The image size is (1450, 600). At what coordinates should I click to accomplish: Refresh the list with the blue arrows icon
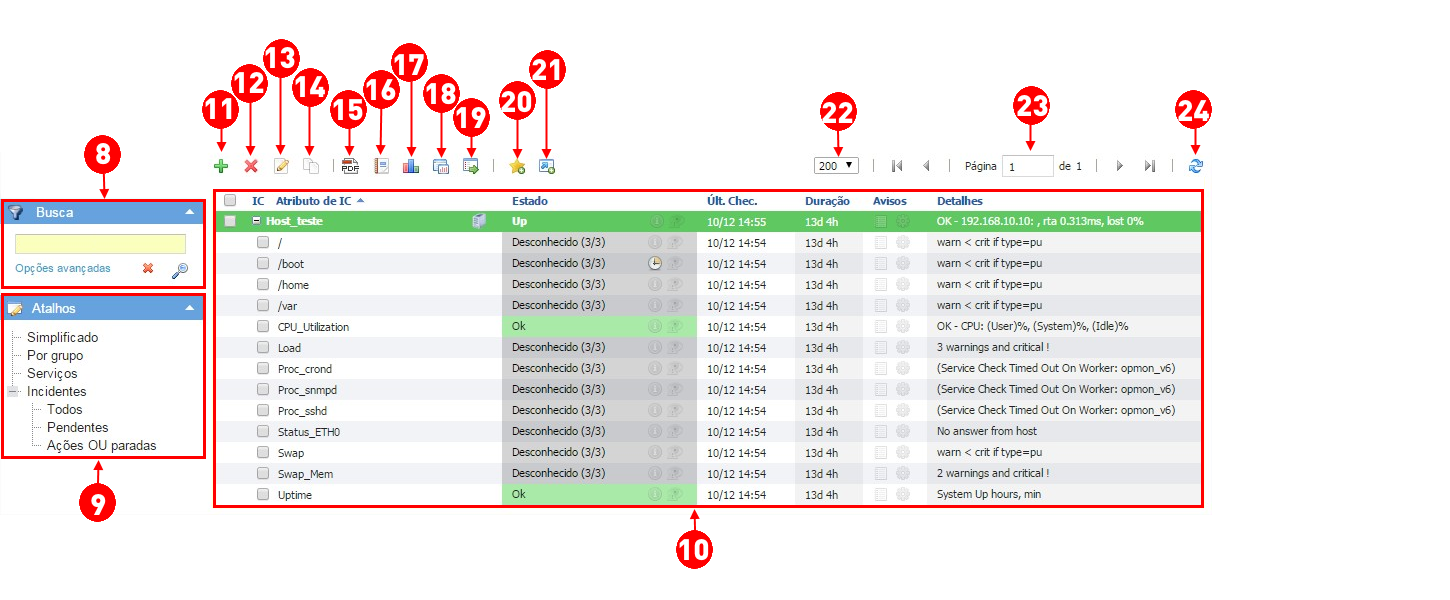pyautogui.click(x=1196, y=166)
